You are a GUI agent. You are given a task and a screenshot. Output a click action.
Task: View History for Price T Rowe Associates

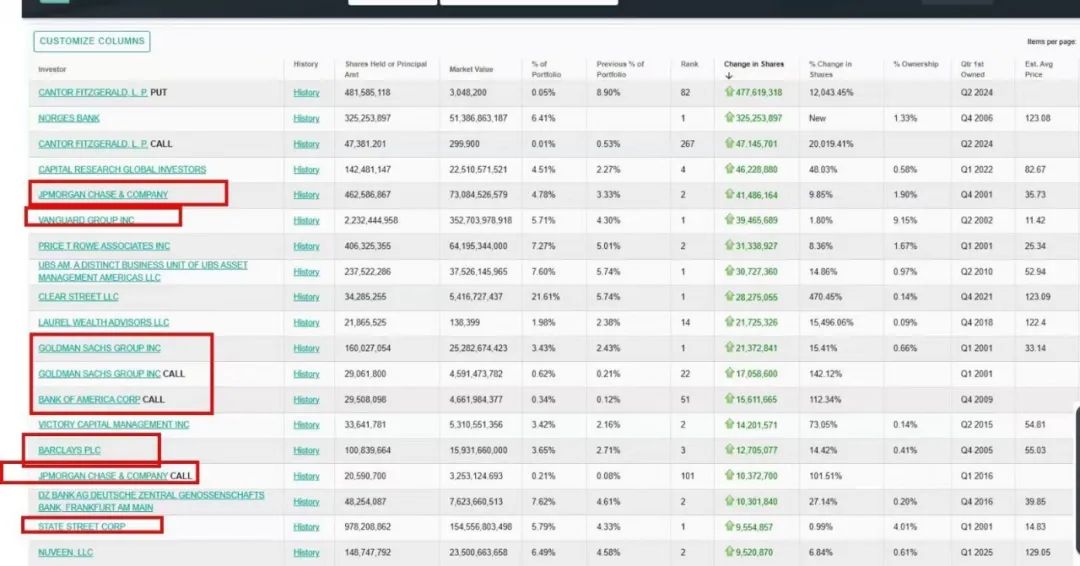[306, 246]
